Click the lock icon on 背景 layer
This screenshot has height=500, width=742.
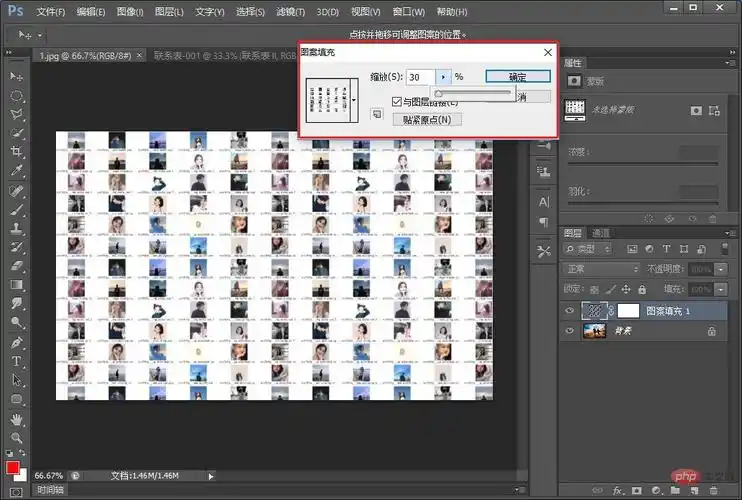pyautogui.click(x=711, y=332)
